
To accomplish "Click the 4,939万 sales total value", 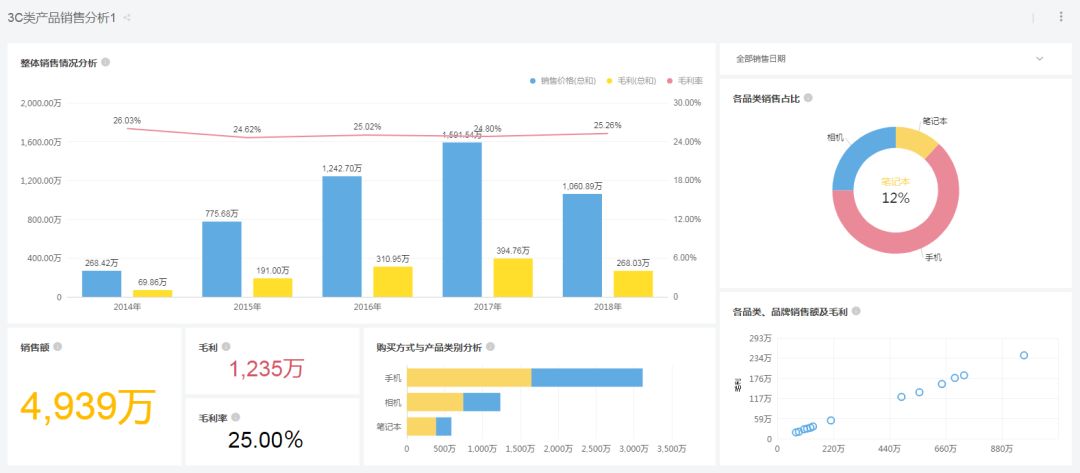I will pos(87,407).
